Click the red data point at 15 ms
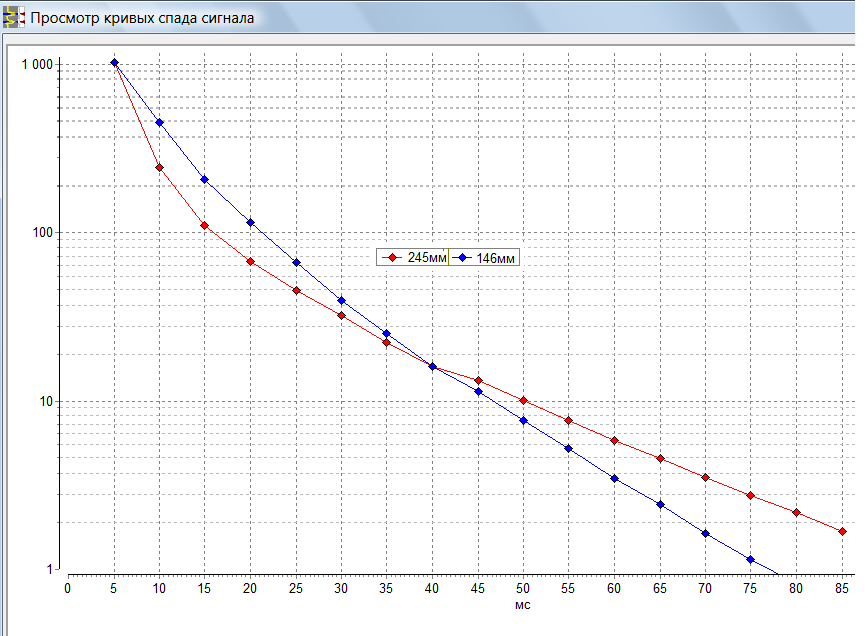This screenshot has height=636, width=866. tap(205, 225)
